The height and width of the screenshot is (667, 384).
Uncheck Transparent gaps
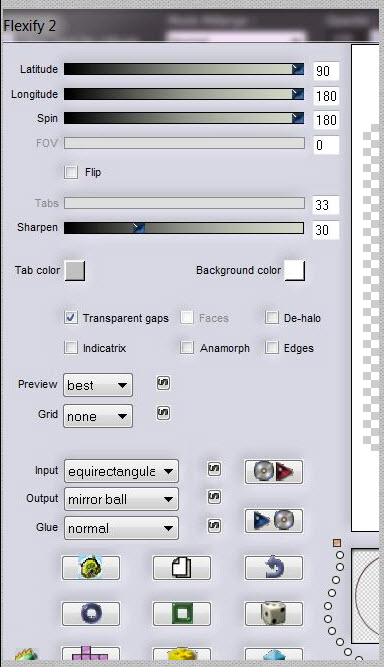coord(71,317)
